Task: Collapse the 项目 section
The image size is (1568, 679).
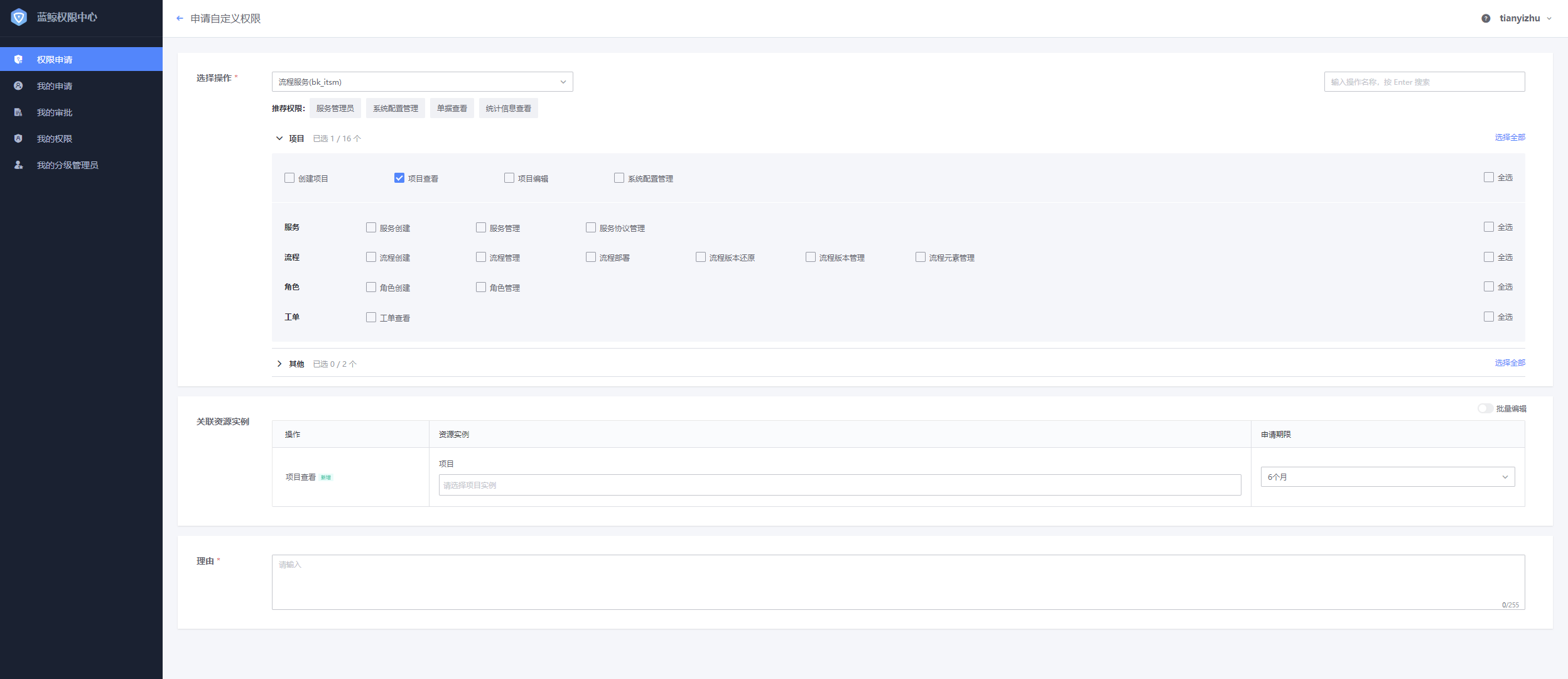Action: tap(280, 138)
